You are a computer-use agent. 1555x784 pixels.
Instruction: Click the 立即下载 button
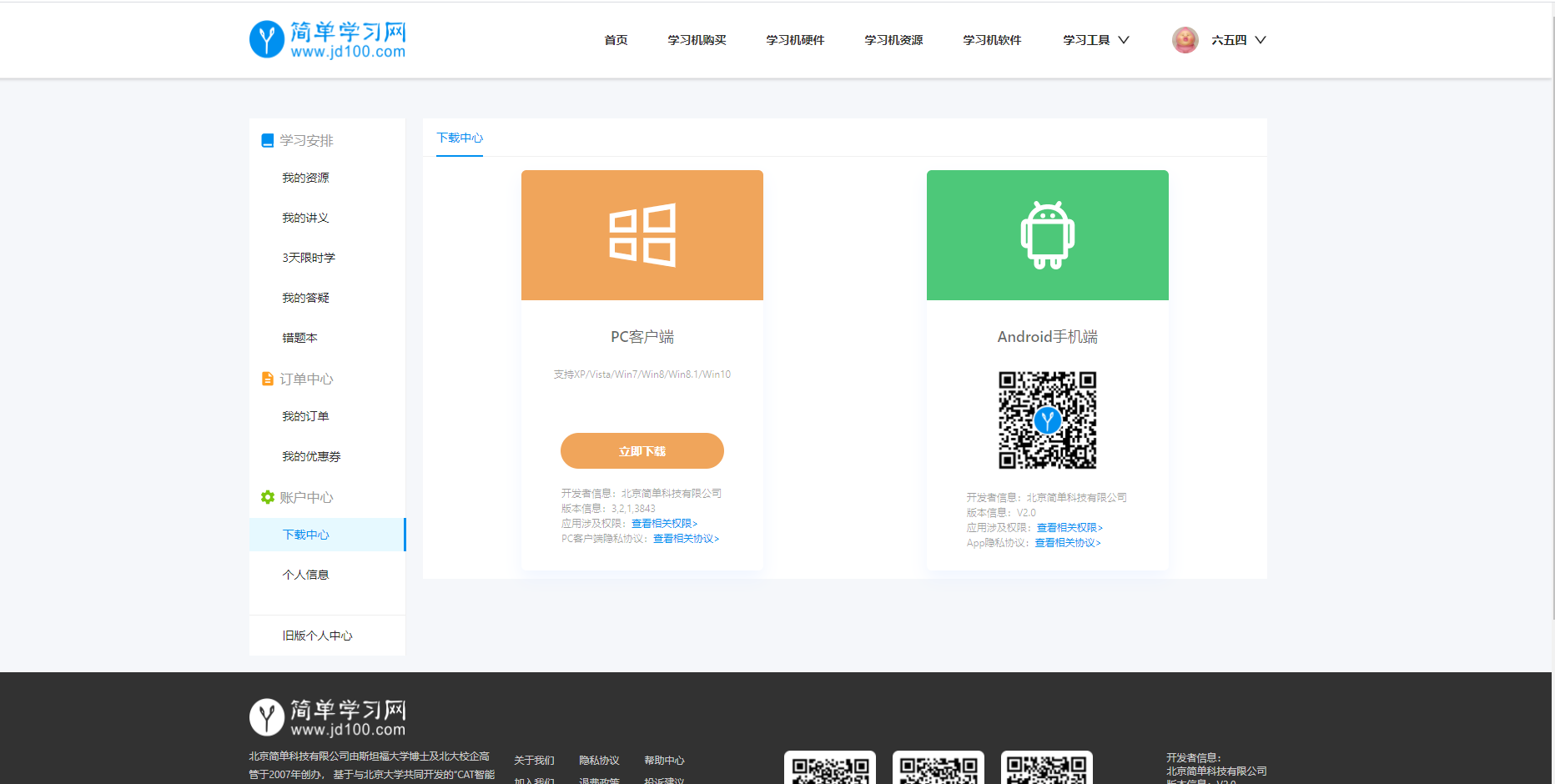pyautogui.click(x=642, y=451)
